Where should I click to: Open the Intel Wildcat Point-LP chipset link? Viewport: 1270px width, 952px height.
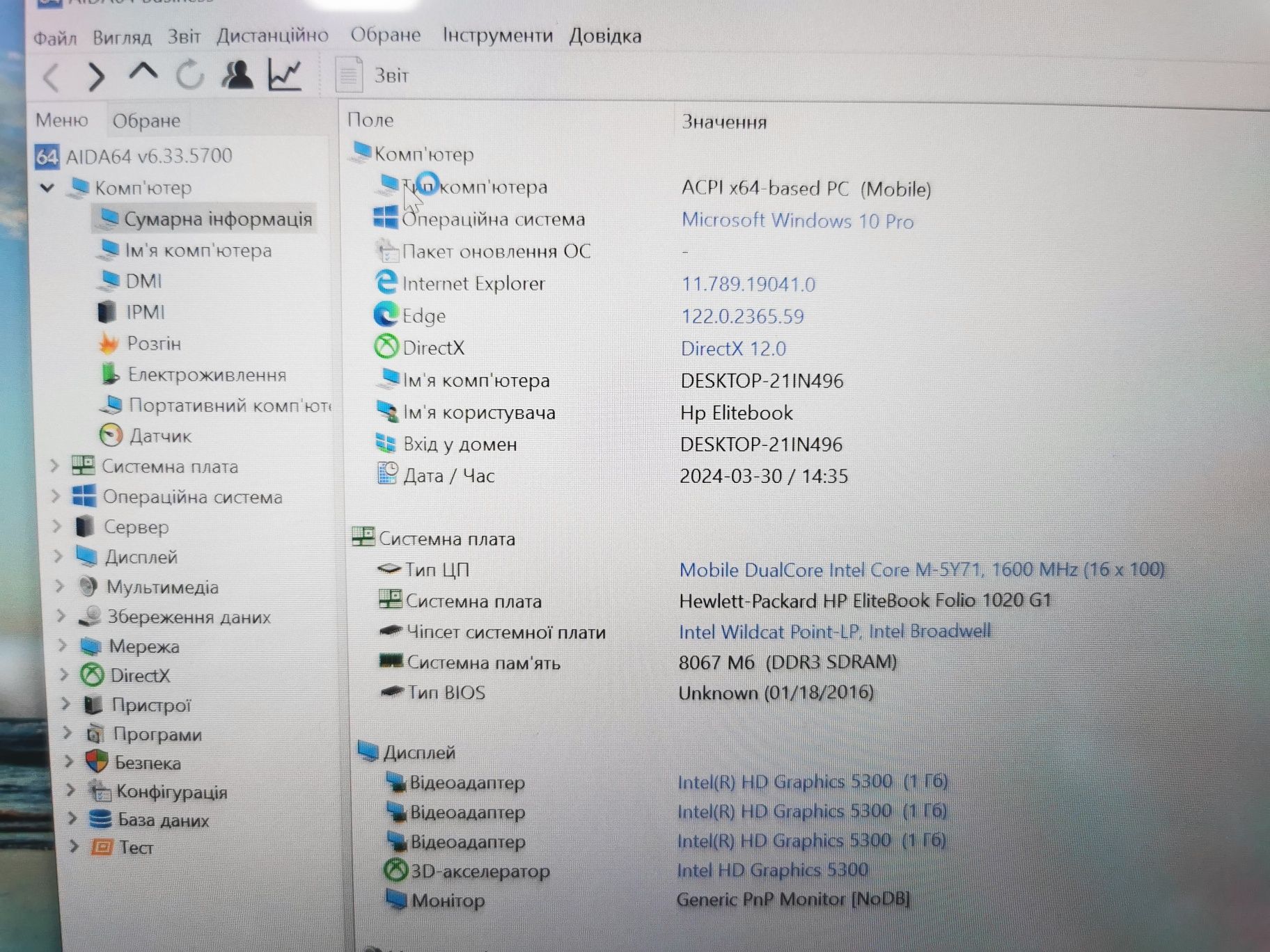835,631
